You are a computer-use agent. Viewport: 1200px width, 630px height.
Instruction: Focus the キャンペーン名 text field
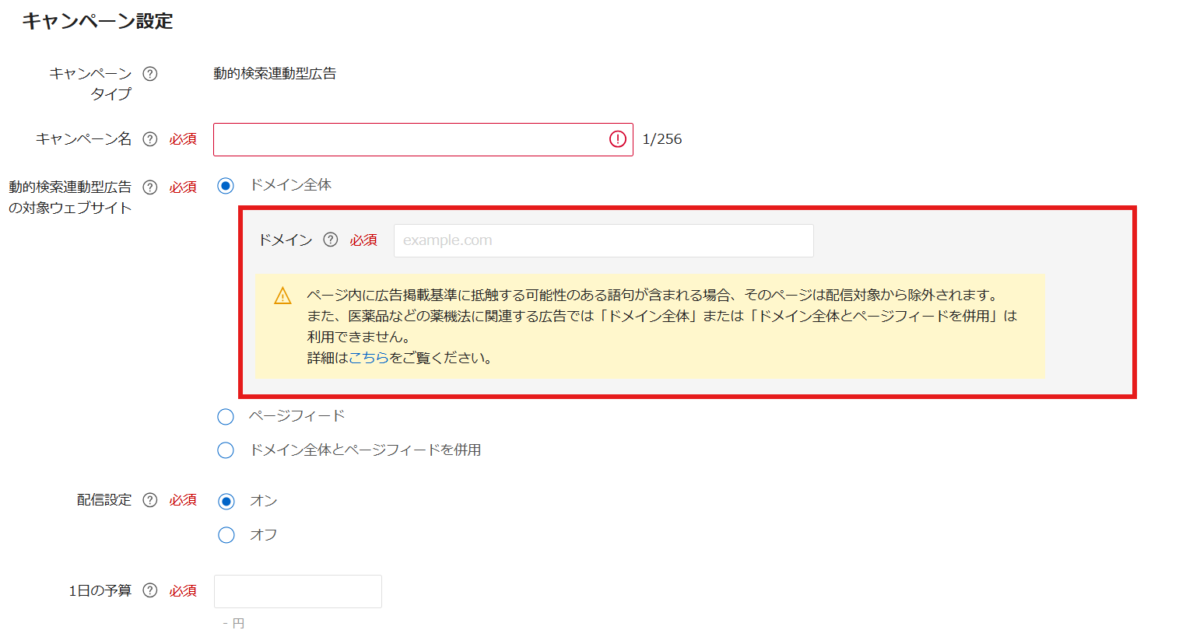click(x=410, y=140)
